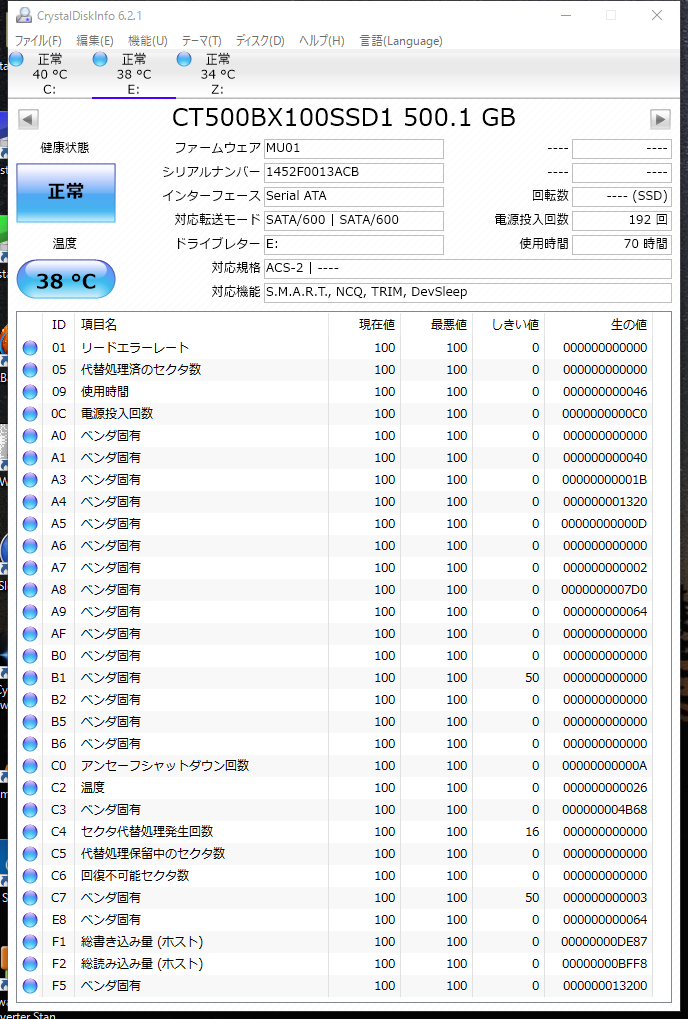Click the CrystalDiskInfo title bar app icon
This screenshot has width=688, height=1019.
[23, 15]
